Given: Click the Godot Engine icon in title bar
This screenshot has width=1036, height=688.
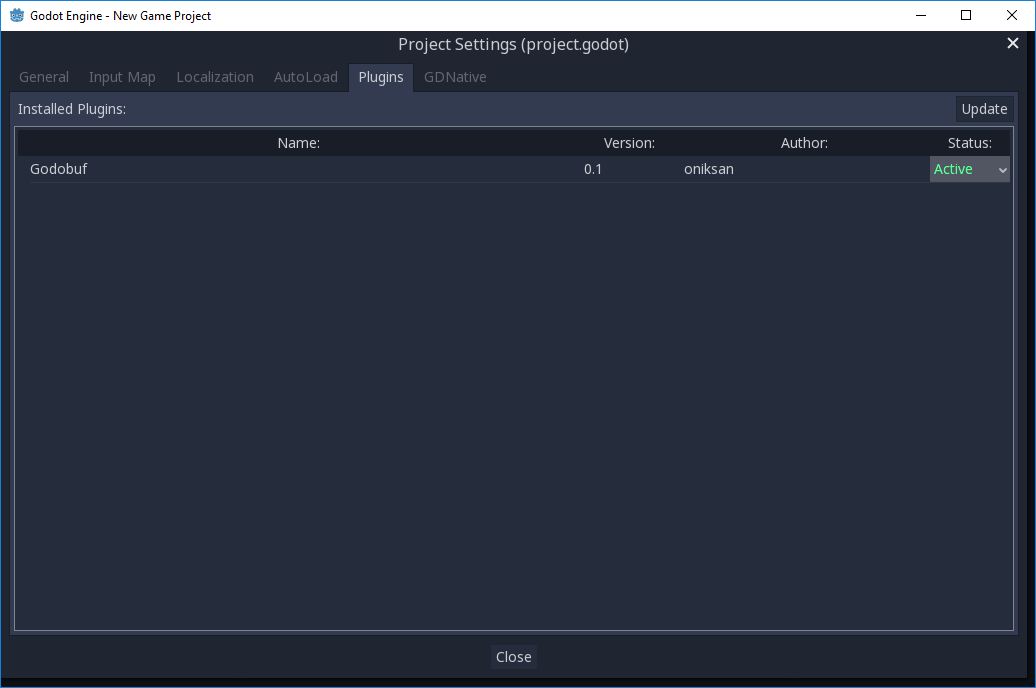Looking at the screenshot, I should (17, 15).
